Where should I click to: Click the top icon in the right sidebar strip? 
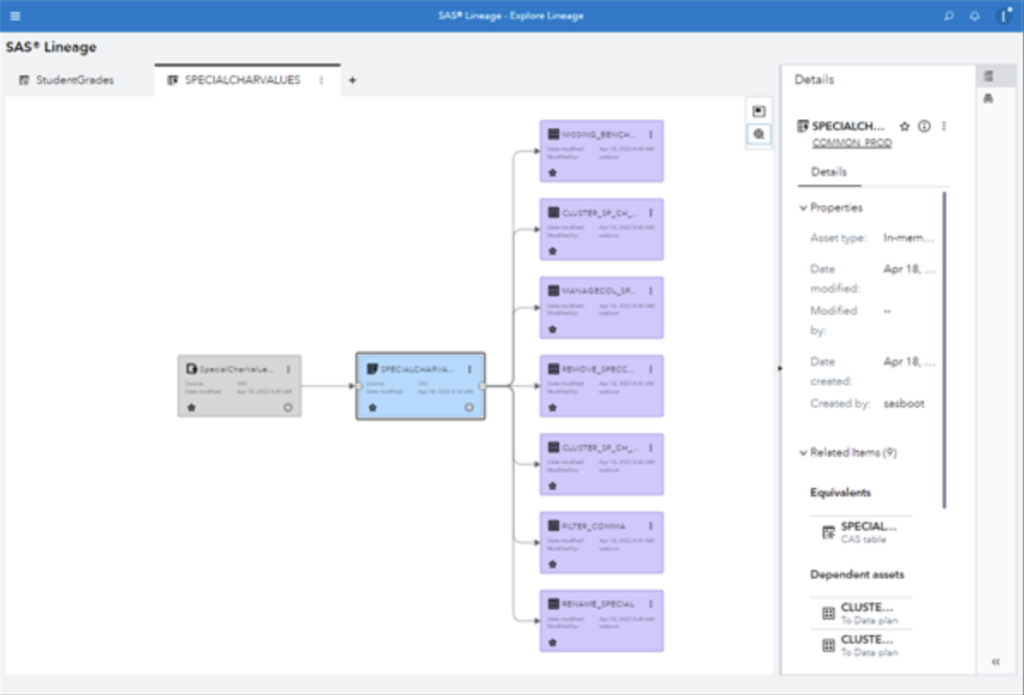click(x=989, y=76)
